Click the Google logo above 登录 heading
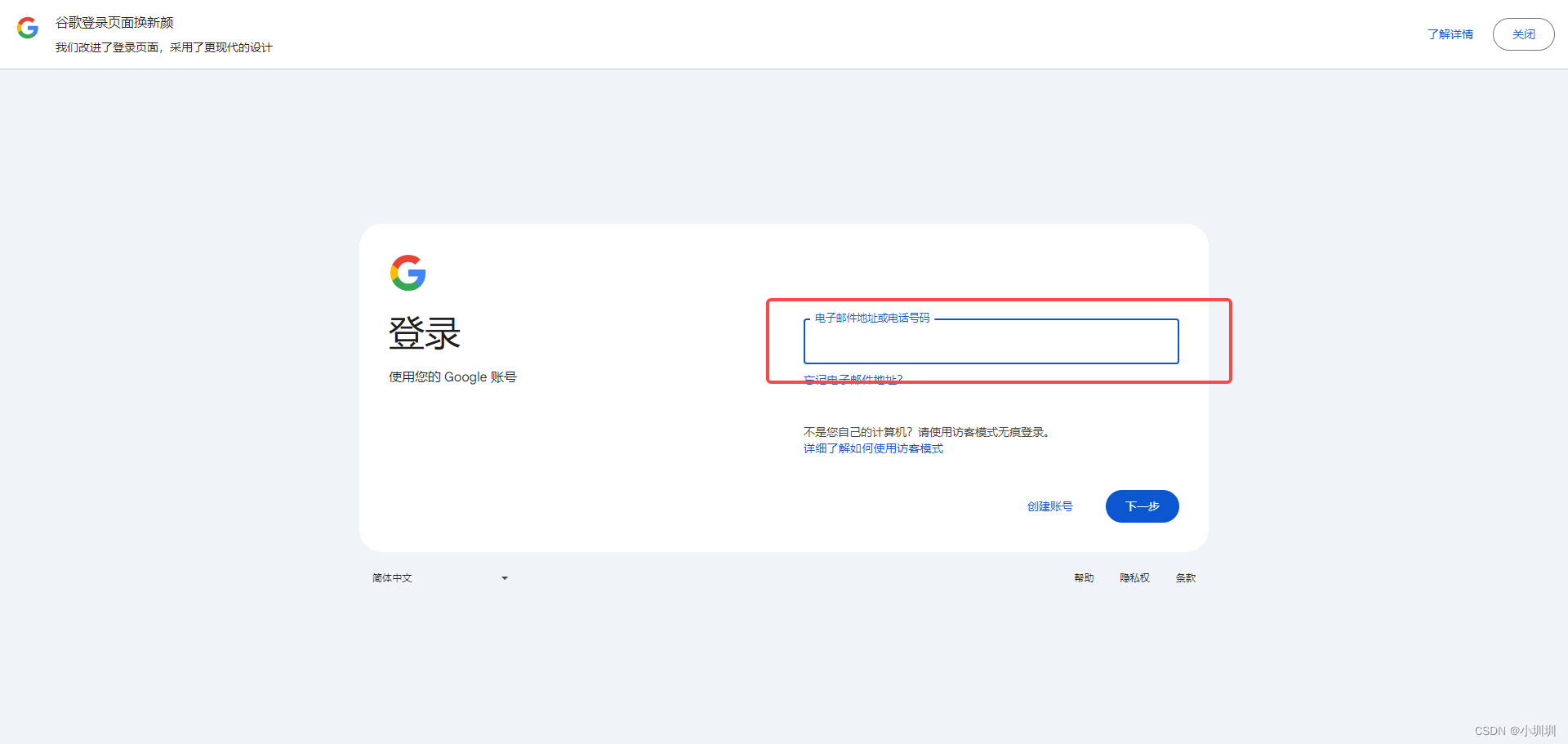The image size is (1568, 744). click(408, 273)
